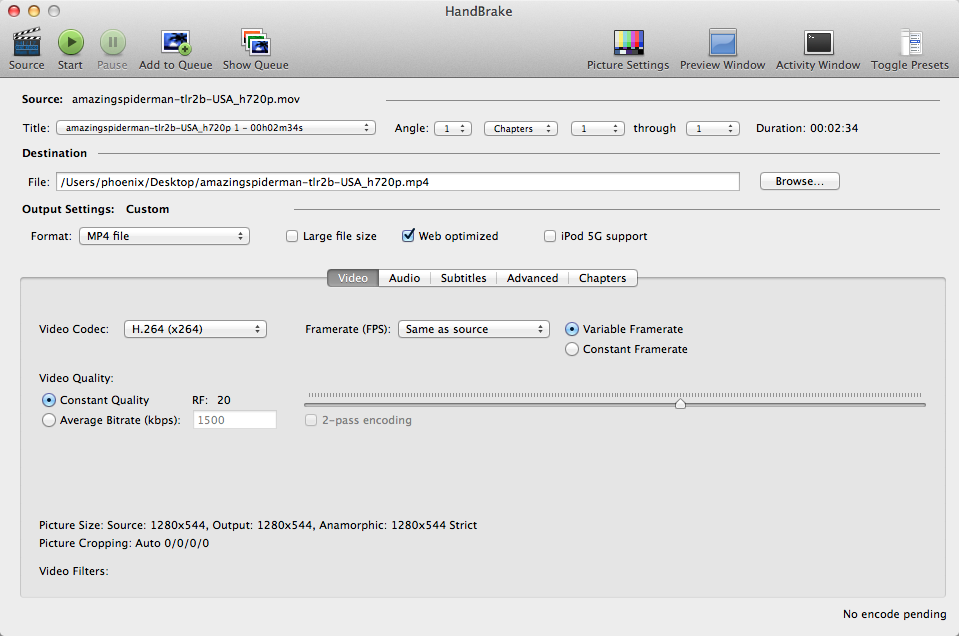Switch to the Chapters tab
Viewport: 959px width, 636px height.
pos(602,278)
